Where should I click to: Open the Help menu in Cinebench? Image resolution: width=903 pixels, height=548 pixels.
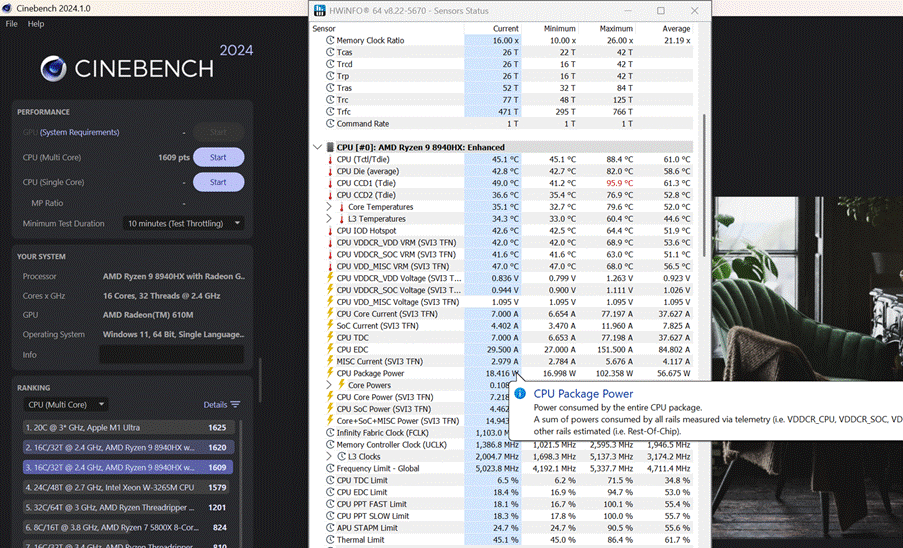click(x=36, y=23)
